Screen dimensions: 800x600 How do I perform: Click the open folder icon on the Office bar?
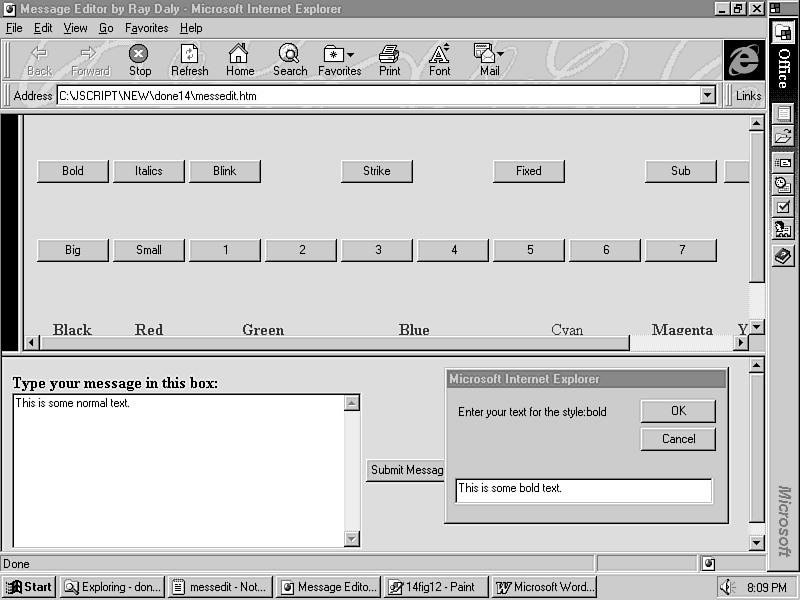coord(783,136)
